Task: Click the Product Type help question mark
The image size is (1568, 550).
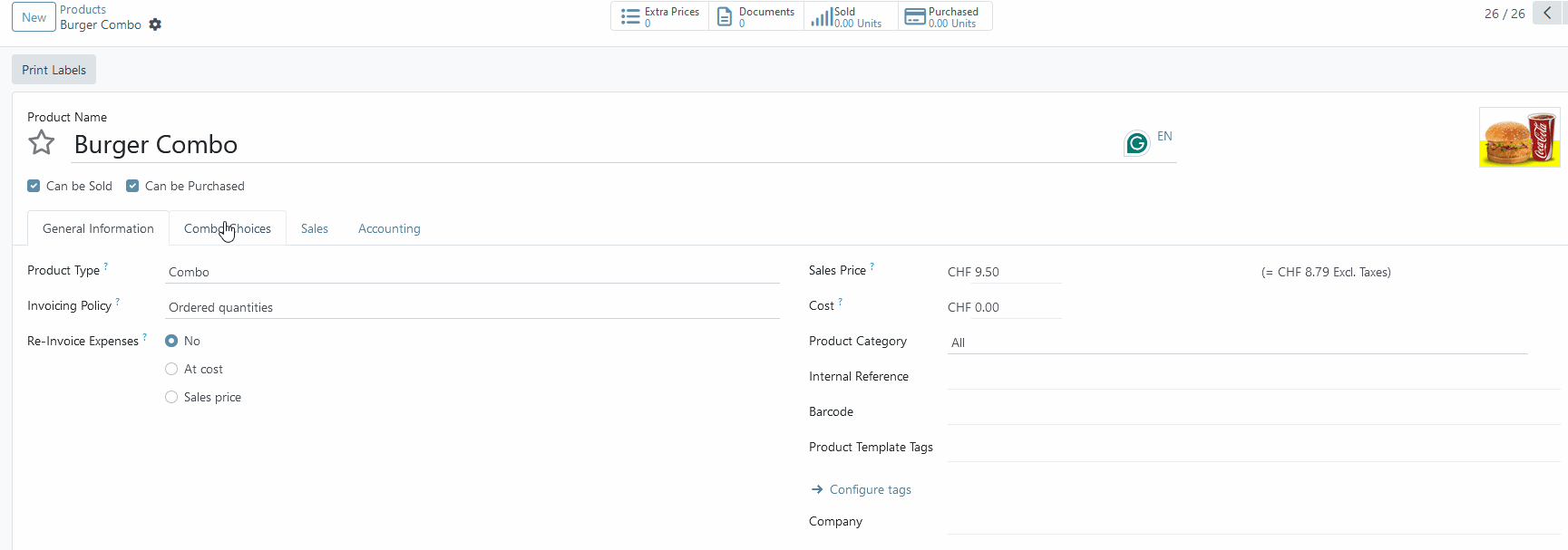Action: [x=106, y=266]
